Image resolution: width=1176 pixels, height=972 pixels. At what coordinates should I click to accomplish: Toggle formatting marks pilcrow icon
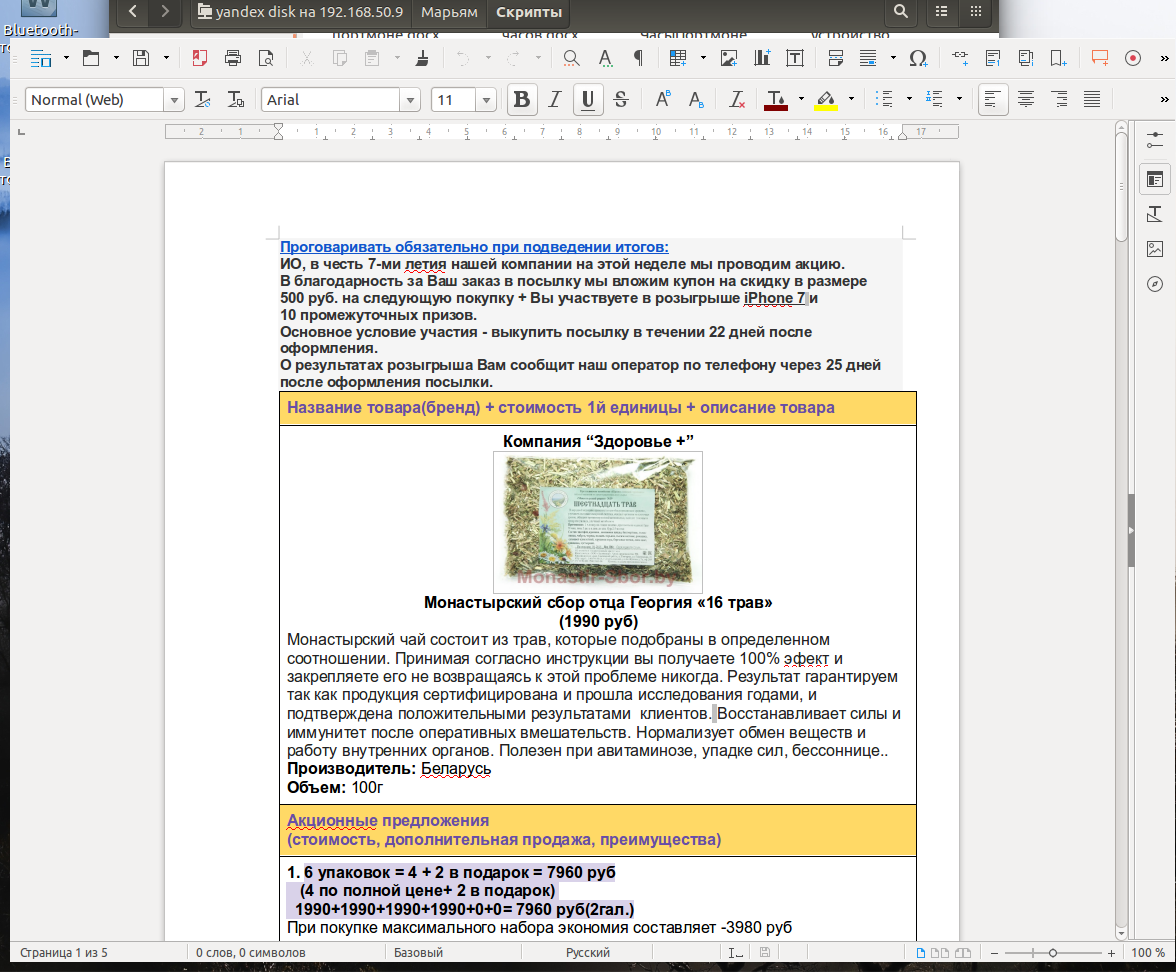(x=638, y=58)
